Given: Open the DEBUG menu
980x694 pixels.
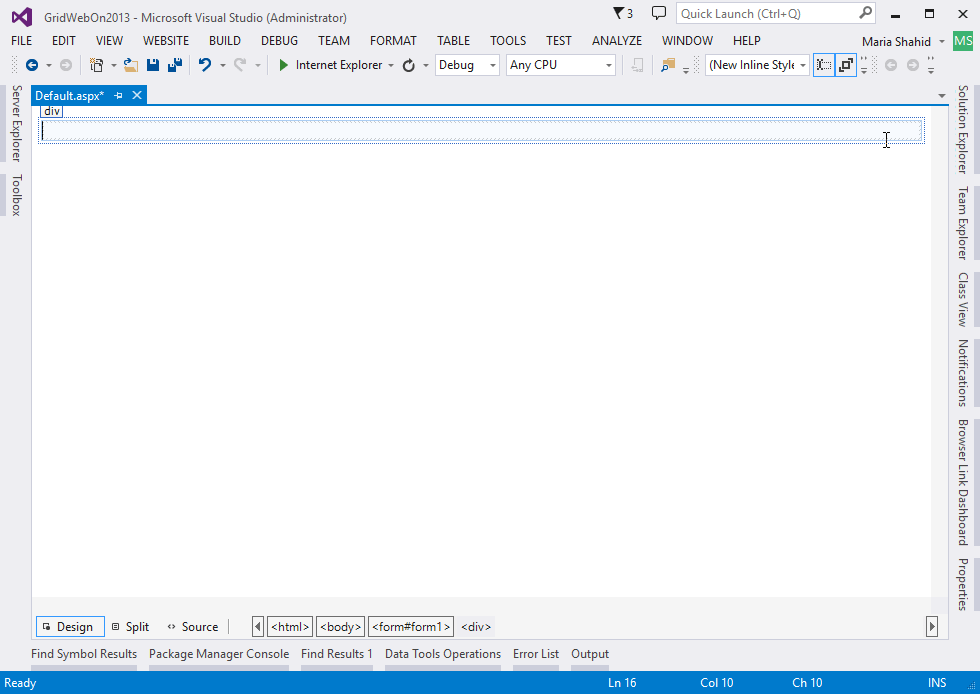Looking at the screenshot, I should 279,41.
